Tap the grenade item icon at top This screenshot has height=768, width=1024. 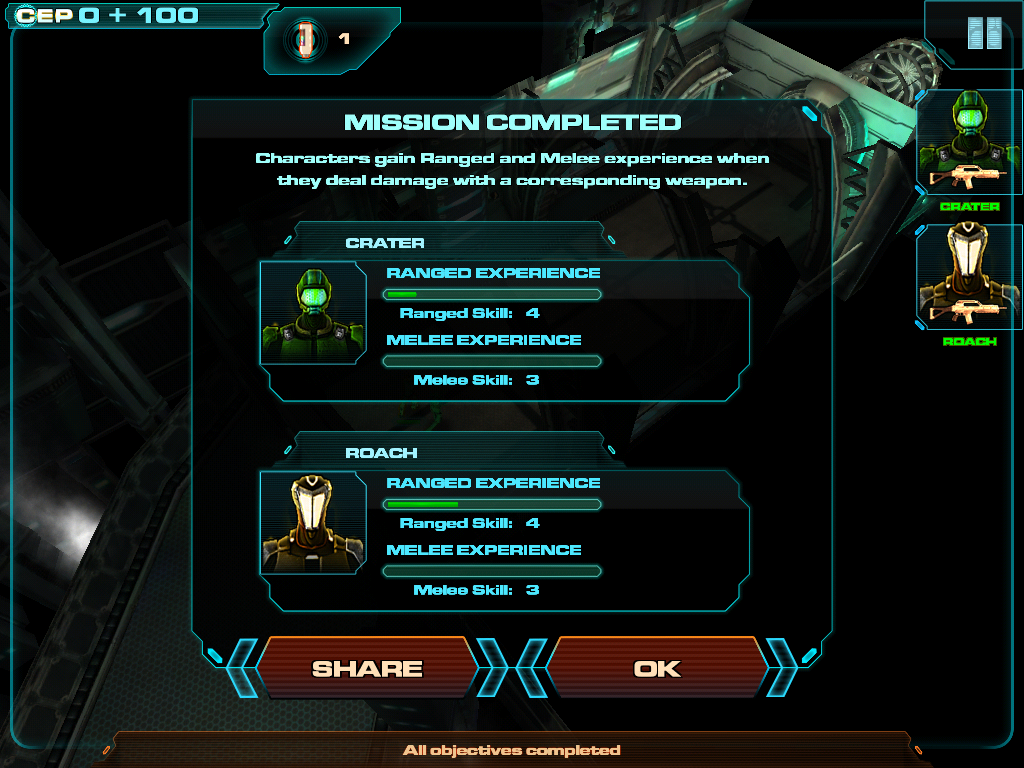pyautogui.click(x=305, y=39)
